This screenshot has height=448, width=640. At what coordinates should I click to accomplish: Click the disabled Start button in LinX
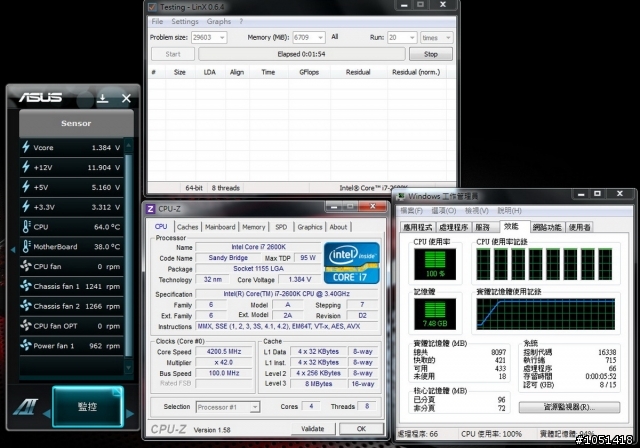pyautogui.click(x=173, y=54)
